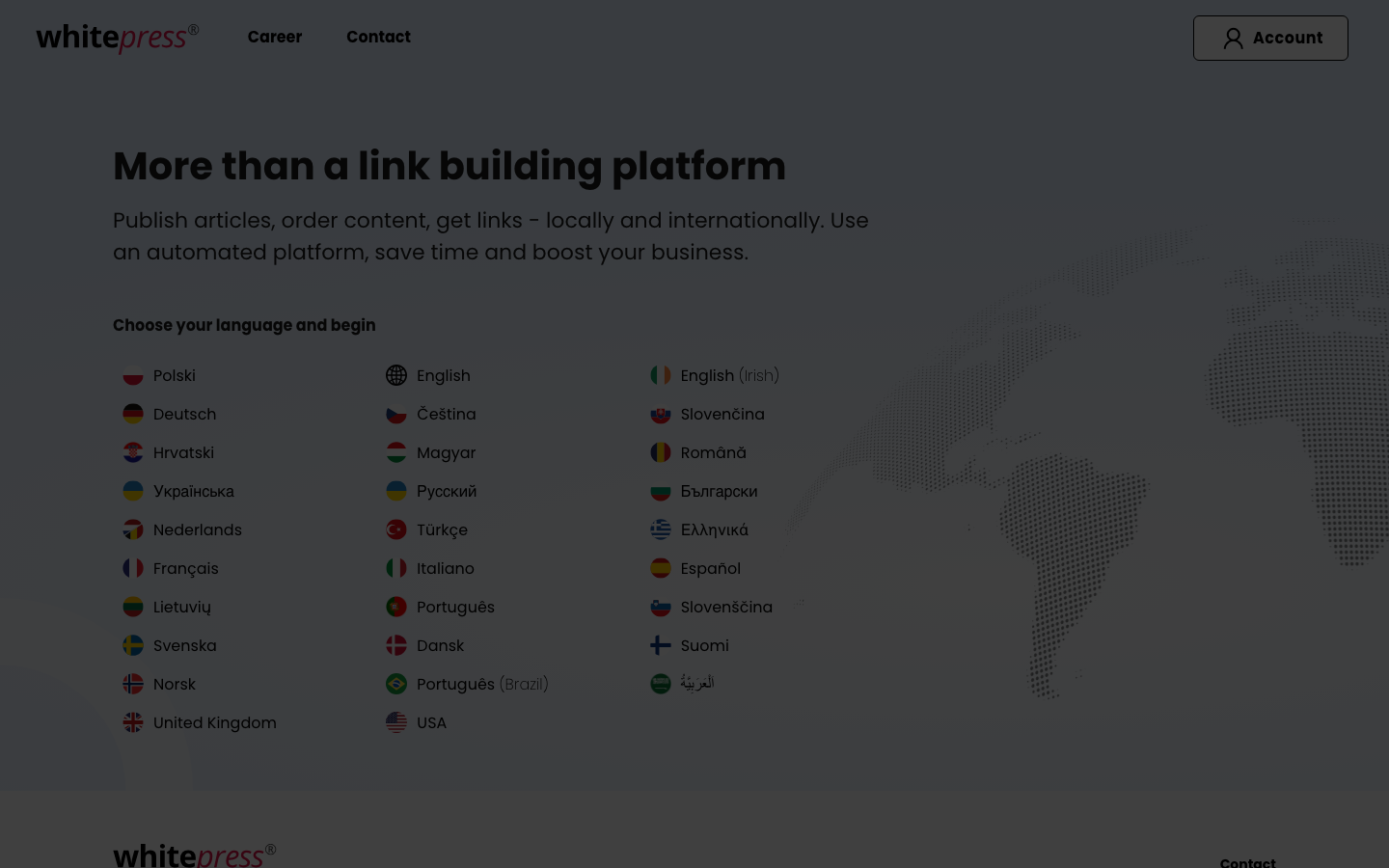The width and height of the screenshot is (1389, 868).
Task: Pick Română text link
Action: click(714, 452)
